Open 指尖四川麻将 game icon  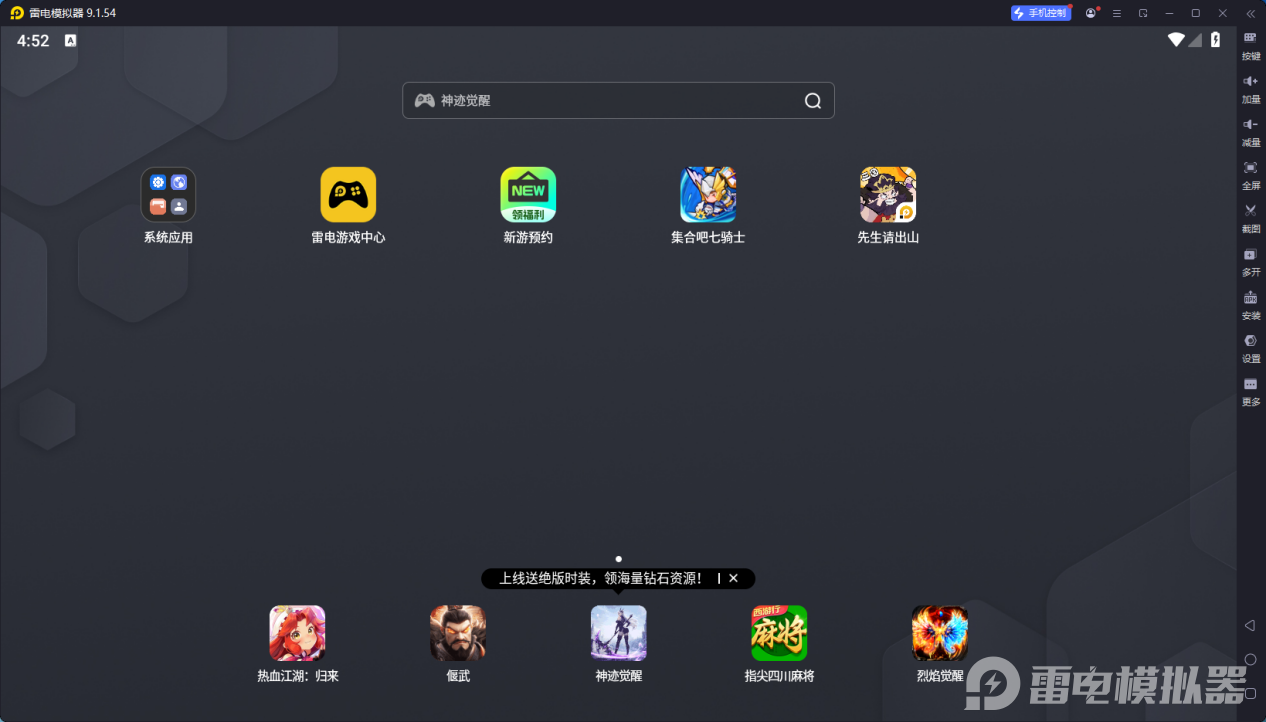coord(779,633)
